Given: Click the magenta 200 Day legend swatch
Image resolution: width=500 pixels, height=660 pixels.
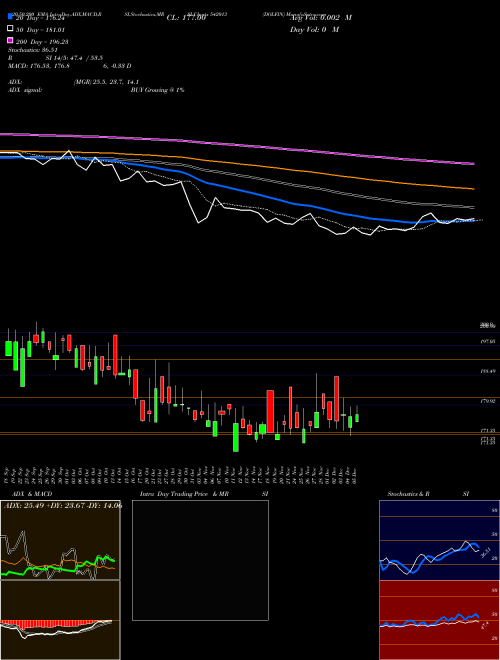Looking at the screenshot, I should pyautogui.click(x=10, y=40).
